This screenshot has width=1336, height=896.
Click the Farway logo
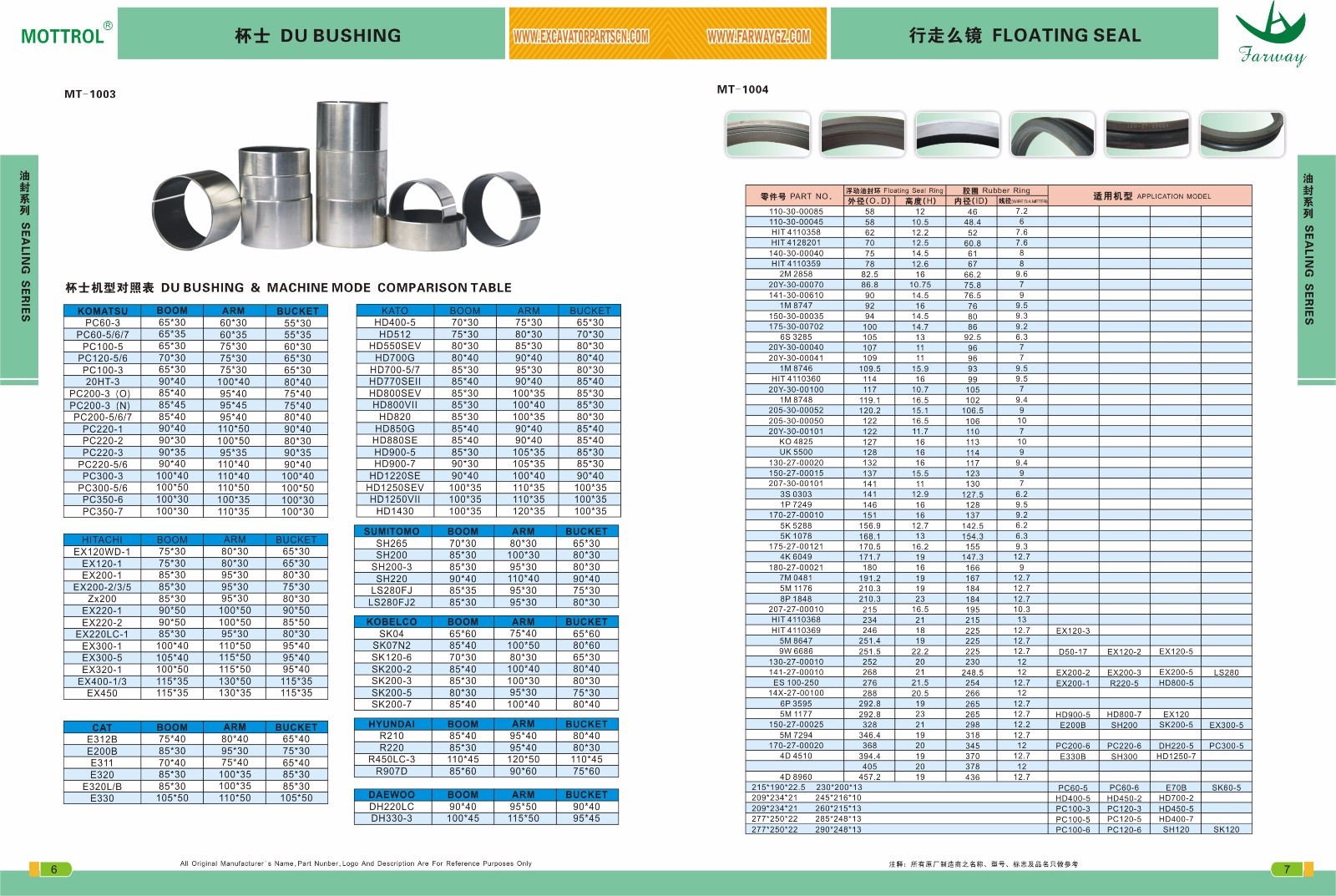(1272, 35)
